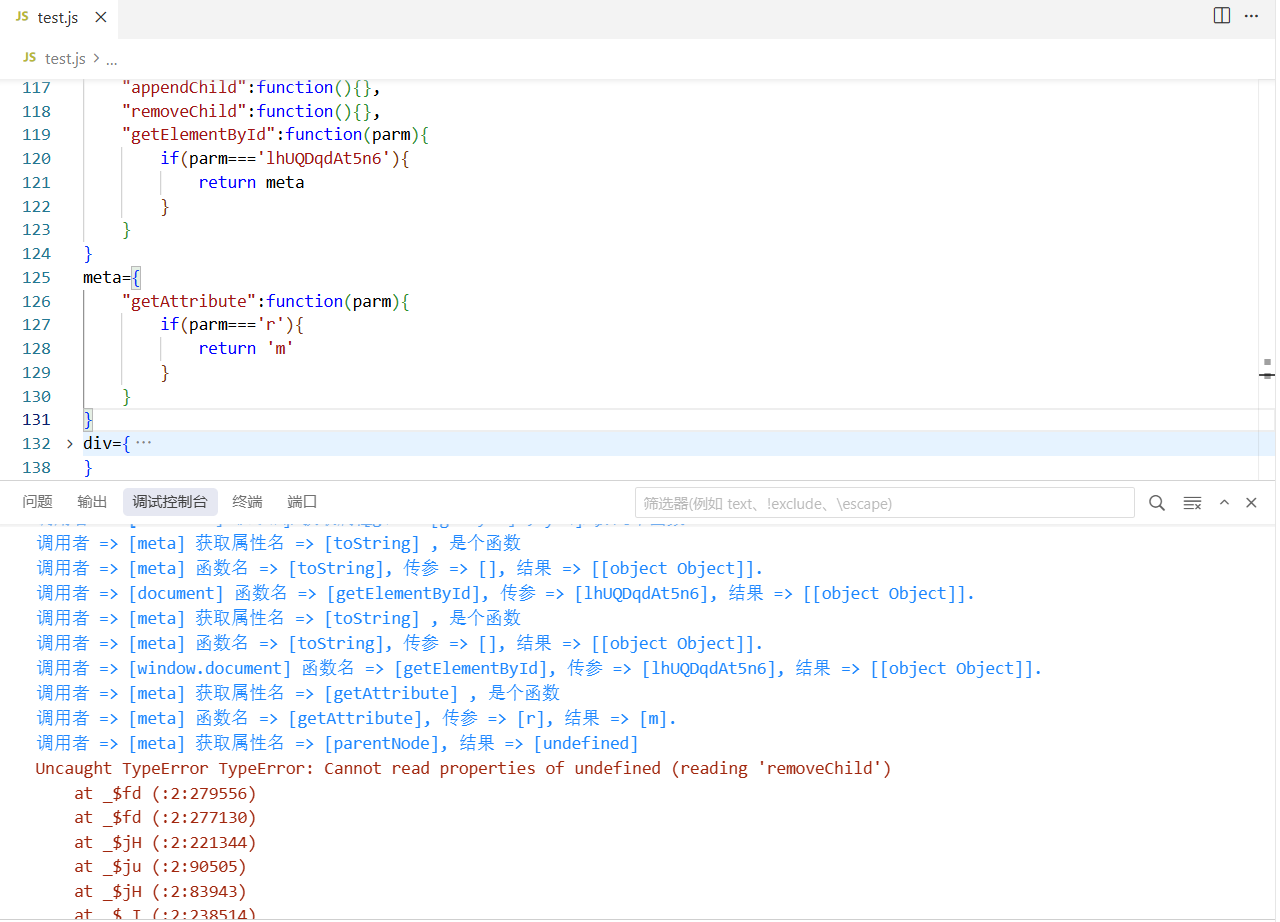This screenshot has width=1280, height=922.
Task: Open stack frame _$fd at :2:279556
Action: (165, 794)
